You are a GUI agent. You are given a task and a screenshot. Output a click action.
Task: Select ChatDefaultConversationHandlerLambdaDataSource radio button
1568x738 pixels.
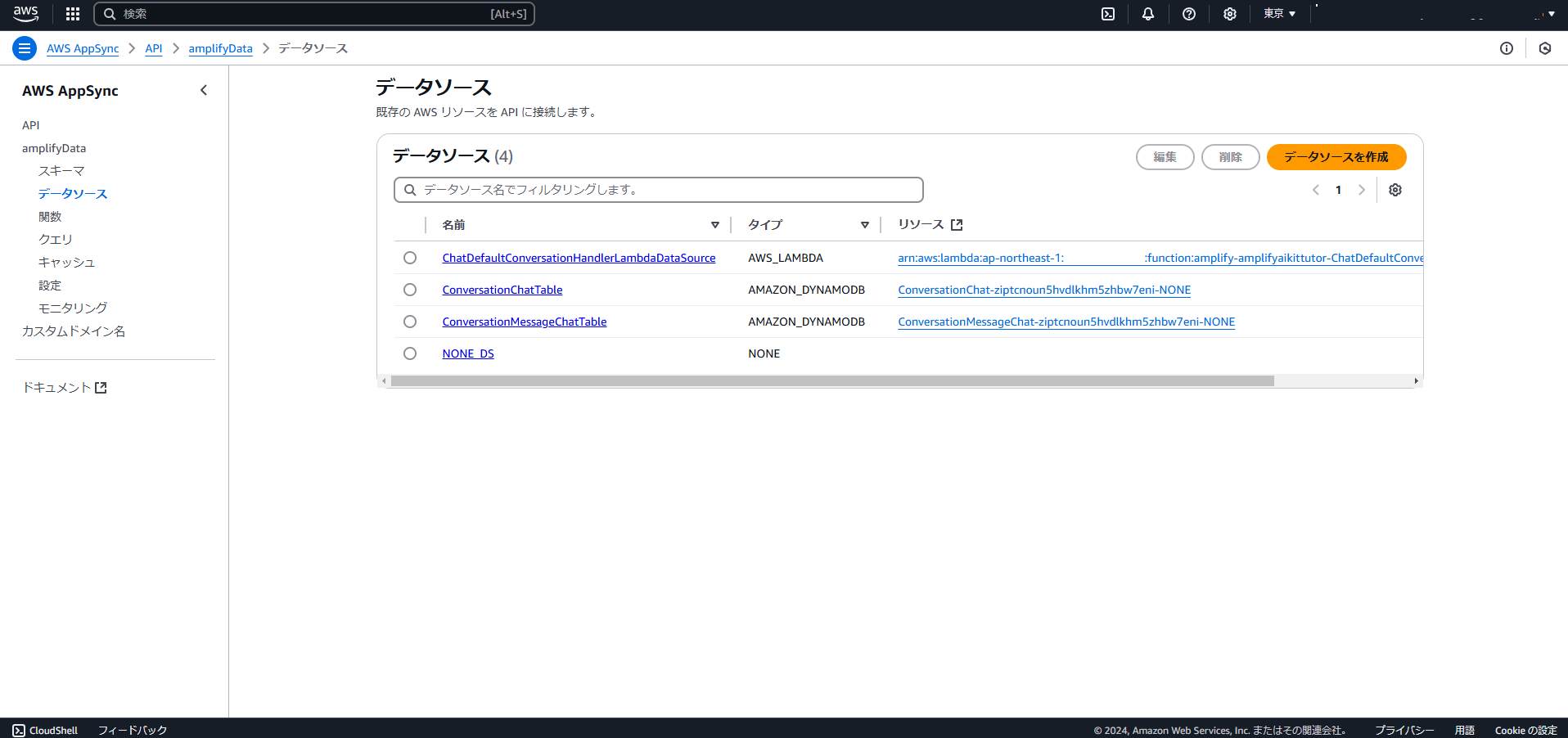coord(410,258)
